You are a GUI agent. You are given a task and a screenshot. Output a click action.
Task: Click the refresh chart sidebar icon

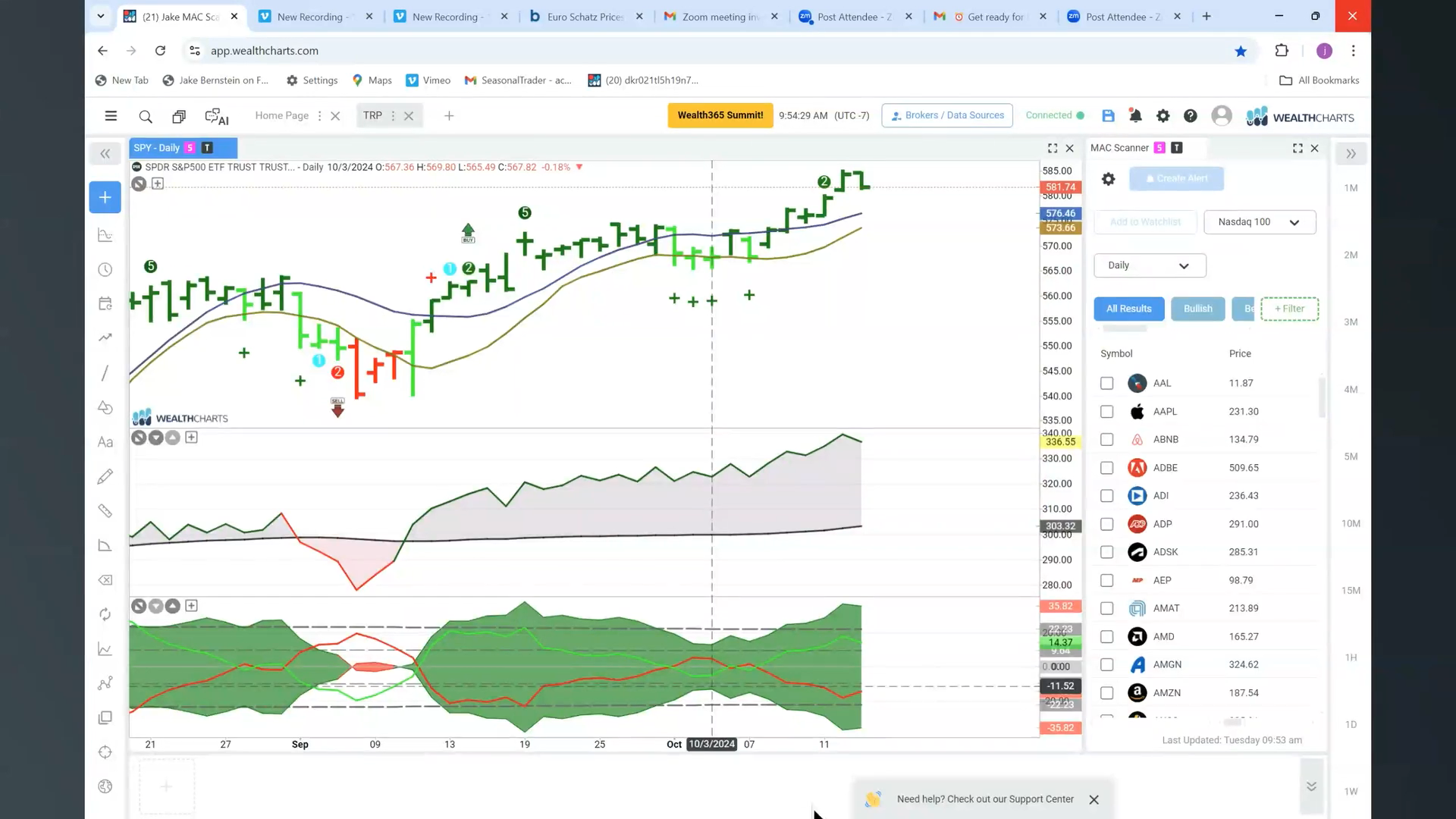coord(105,614)
